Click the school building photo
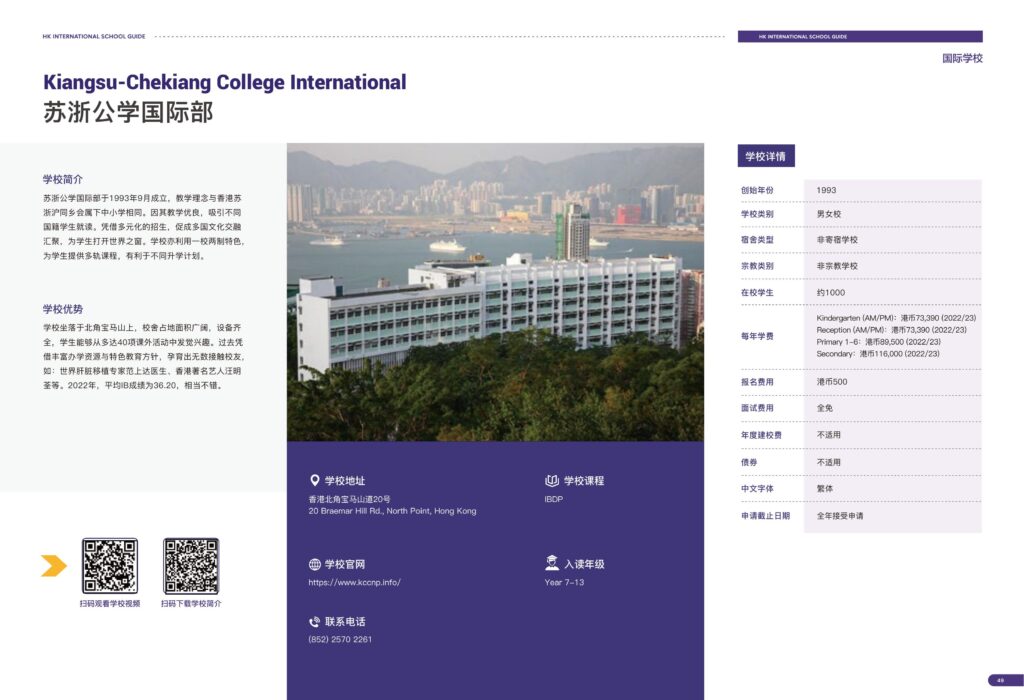The width and height of the screenshot is (1024, 700). coord(495,292)
